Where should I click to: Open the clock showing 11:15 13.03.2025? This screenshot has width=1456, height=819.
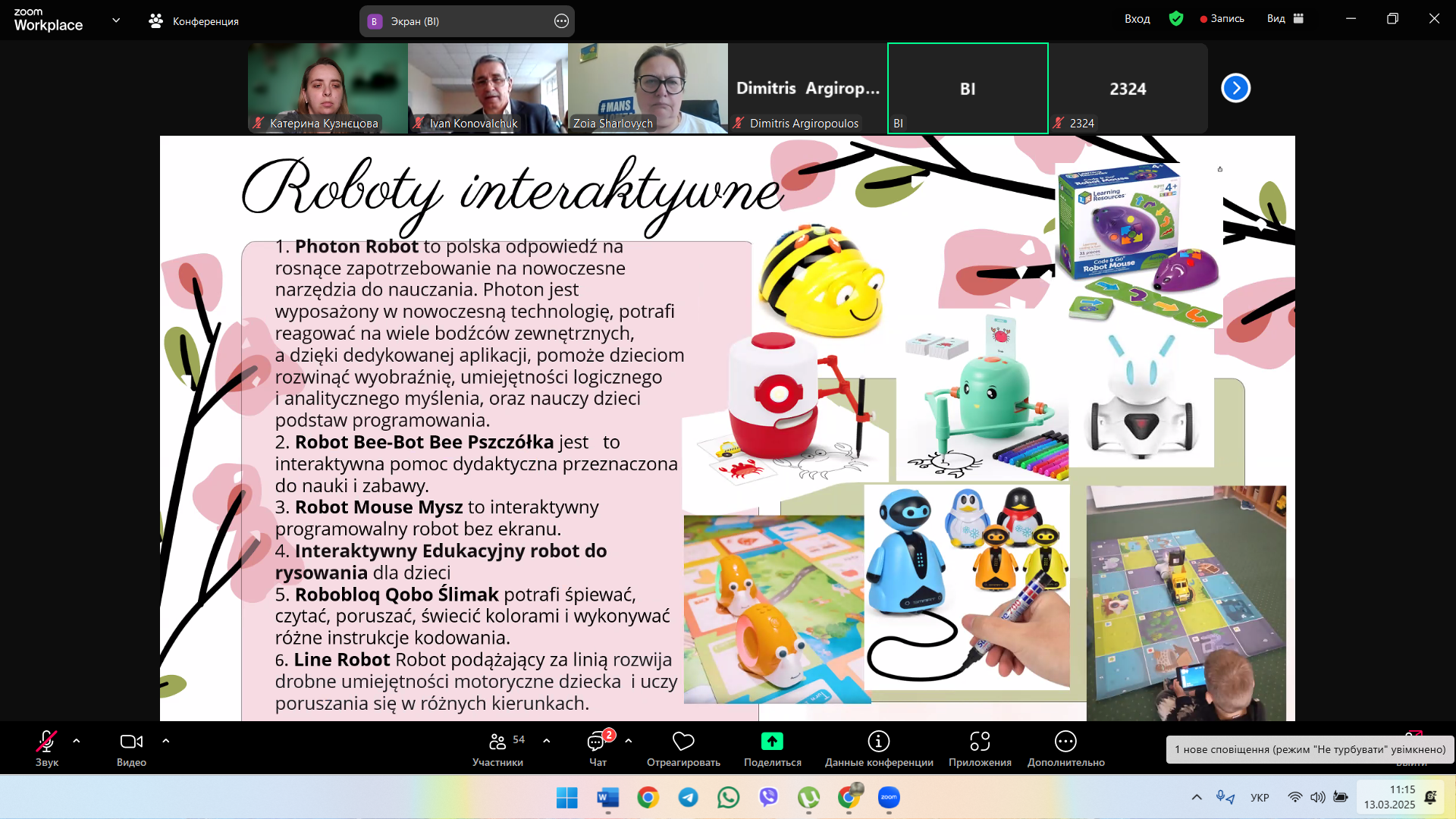[x=1389, y=798]
